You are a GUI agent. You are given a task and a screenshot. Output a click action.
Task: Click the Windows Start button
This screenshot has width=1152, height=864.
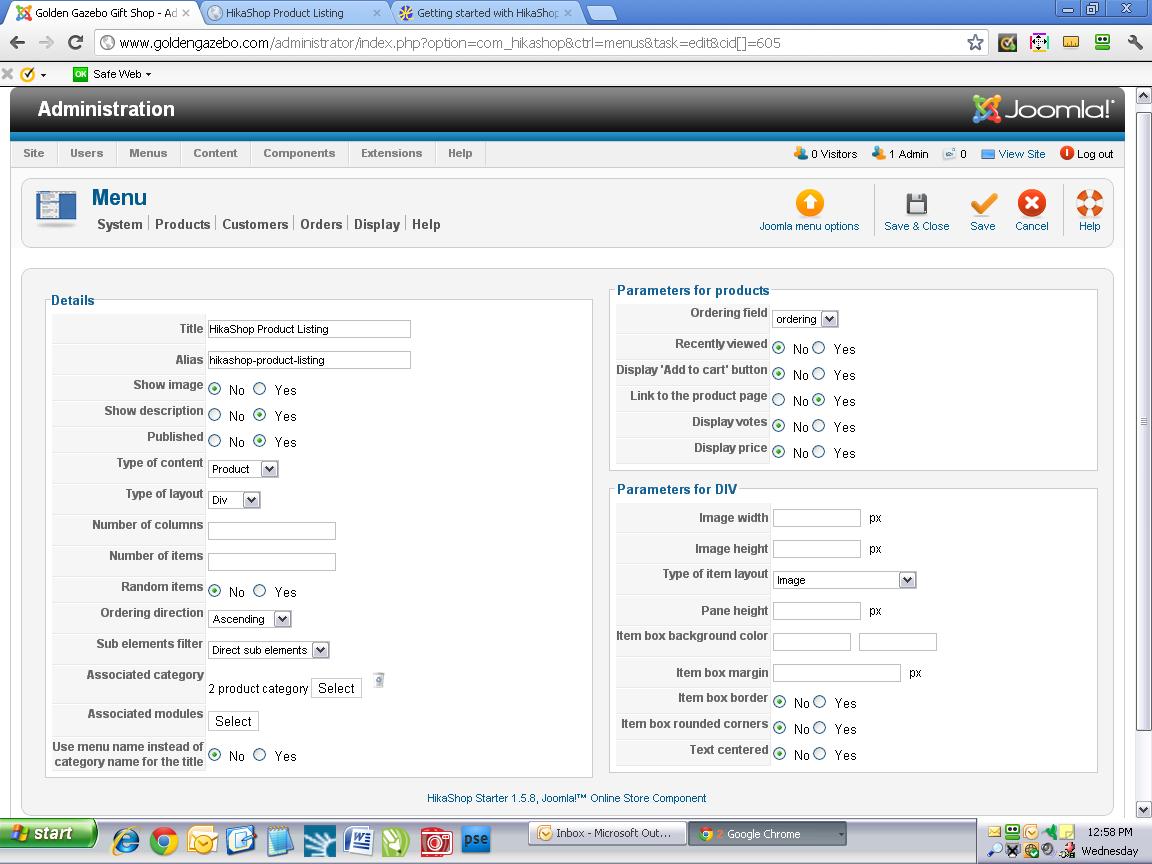pos(48,833)
